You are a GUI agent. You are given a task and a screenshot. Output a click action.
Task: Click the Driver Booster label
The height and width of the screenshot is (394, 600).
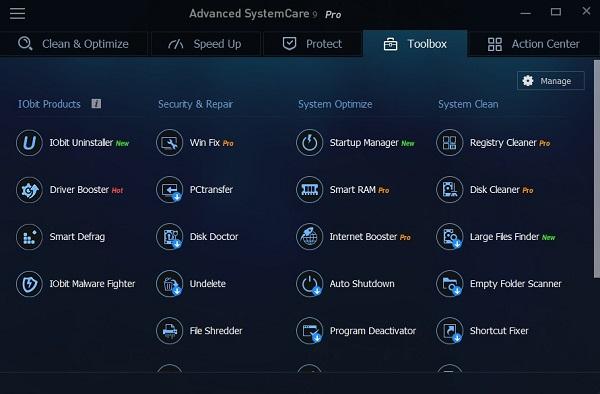79,190
